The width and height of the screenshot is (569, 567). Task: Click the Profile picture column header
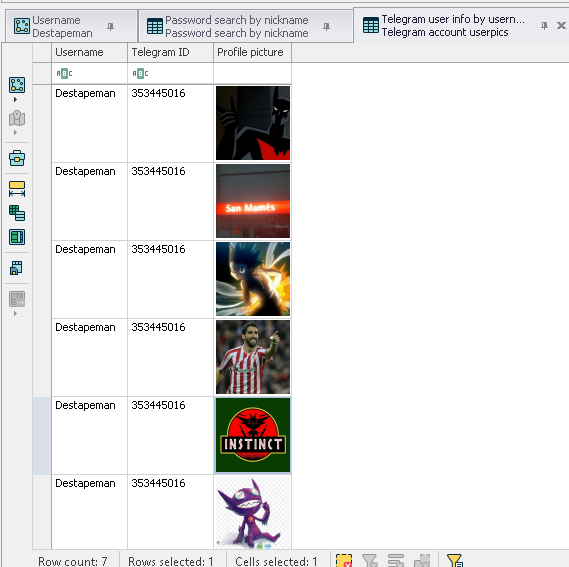coord(252,52)
